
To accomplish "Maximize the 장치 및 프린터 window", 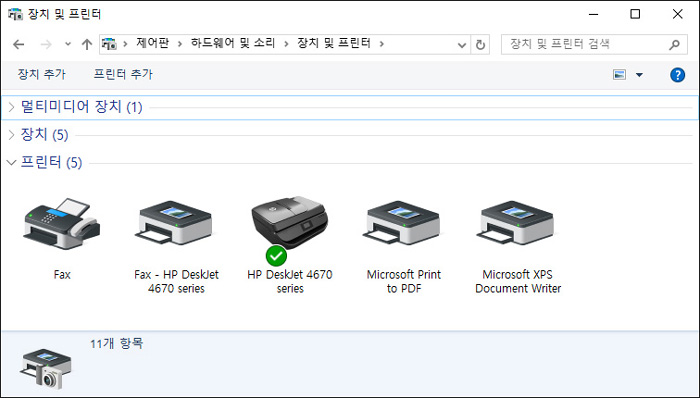I will pyautogui.click(x=635, y=14).
